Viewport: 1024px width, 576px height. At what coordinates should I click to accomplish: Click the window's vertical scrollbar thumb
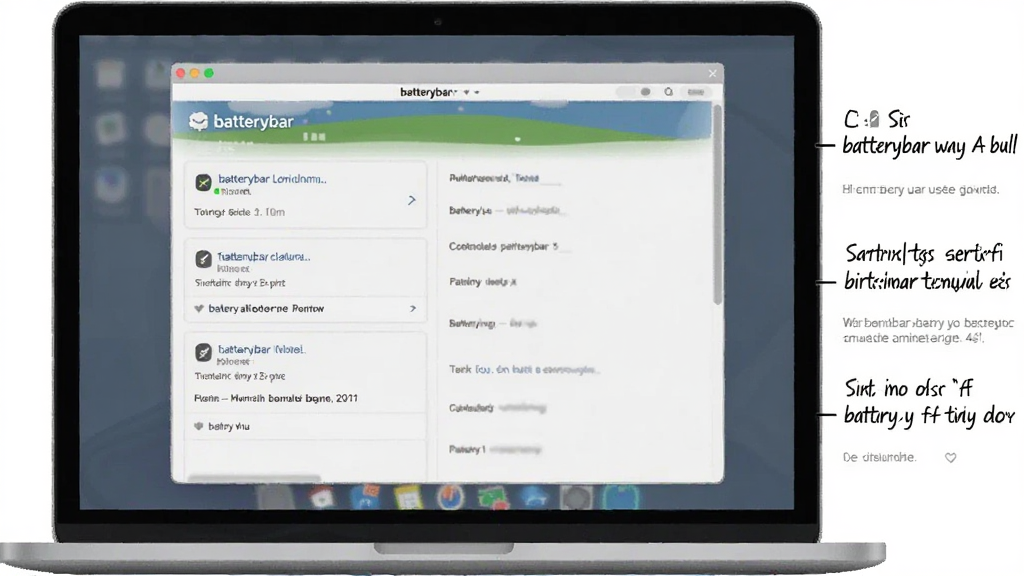pyautogui.click(x=717, y=204)
